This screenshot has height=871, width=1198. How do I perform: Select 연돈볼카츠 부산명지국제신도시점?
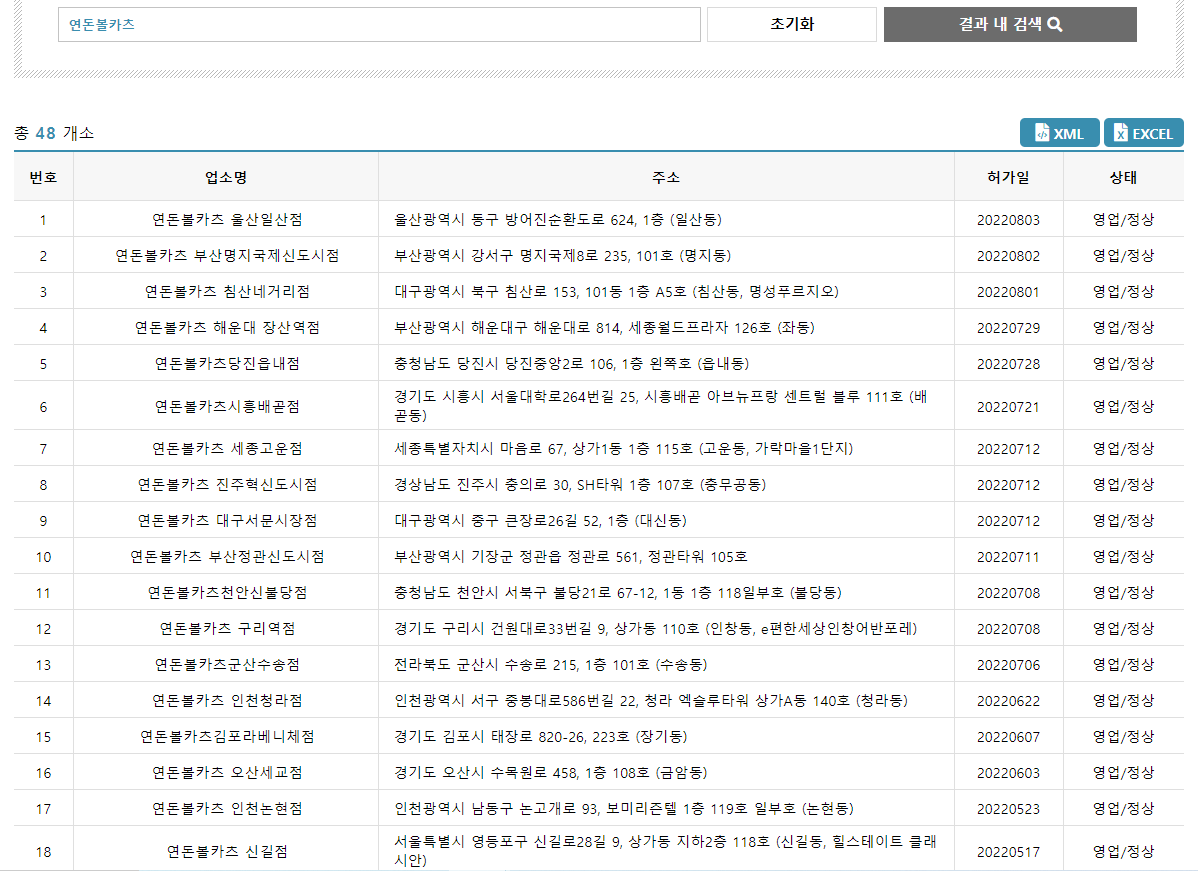tap(227, 256)
